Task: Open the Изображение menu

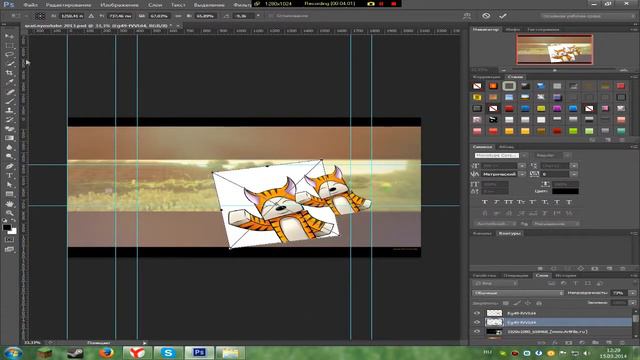Action: tap(119, 5)
